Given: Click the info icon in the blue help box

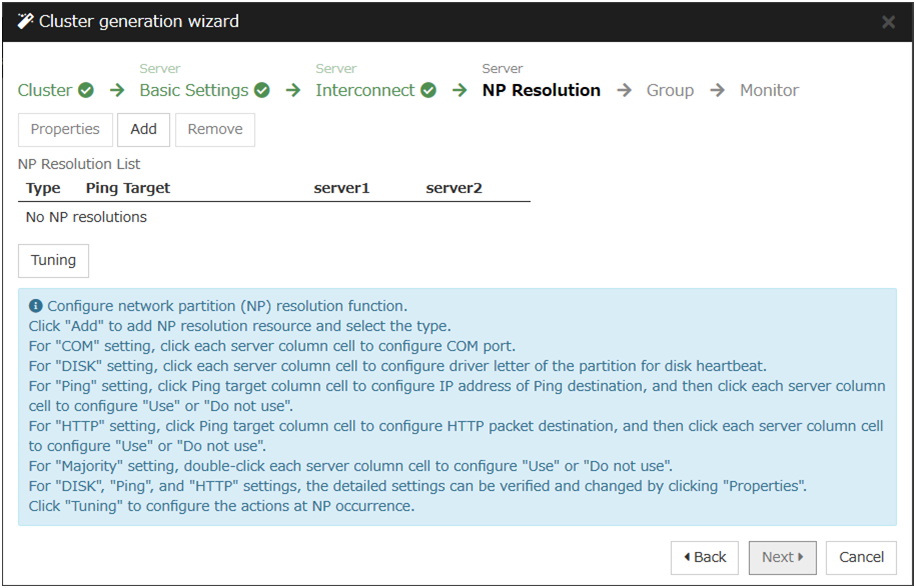Looking at the screenshot, I should (36, 306).
